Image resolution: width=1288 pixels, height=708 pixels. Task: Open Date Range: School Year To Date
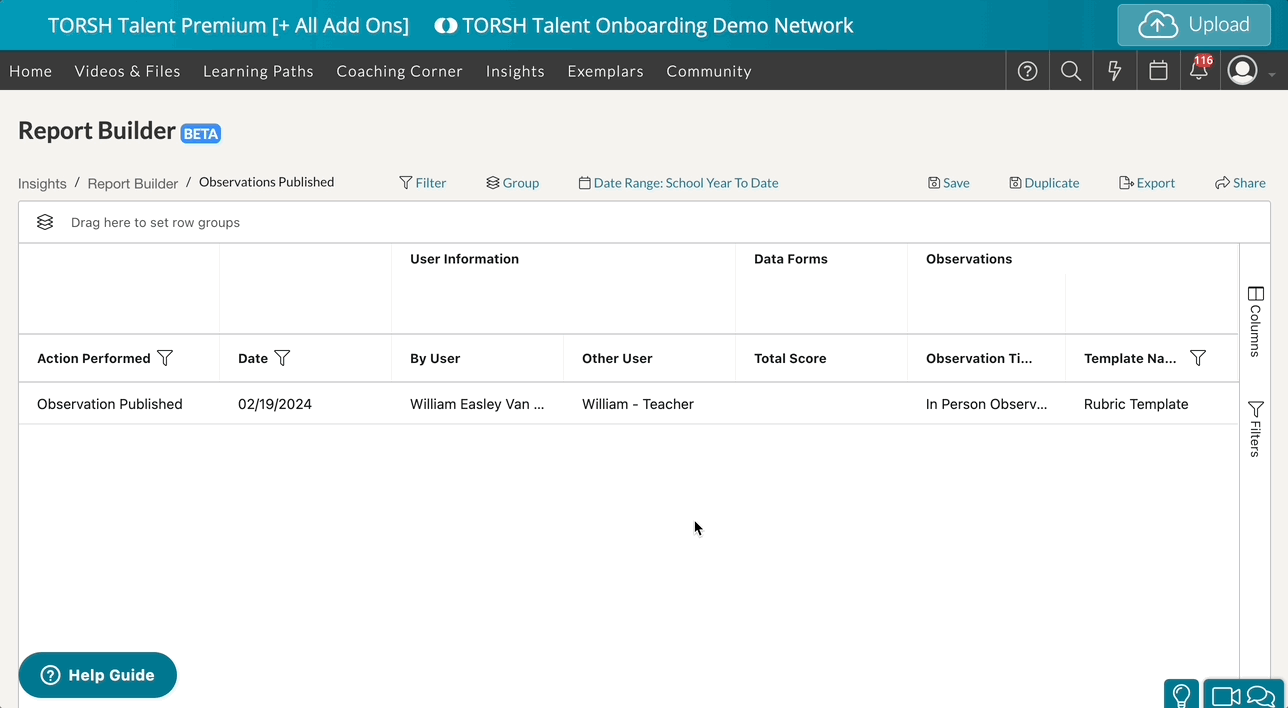678,183
